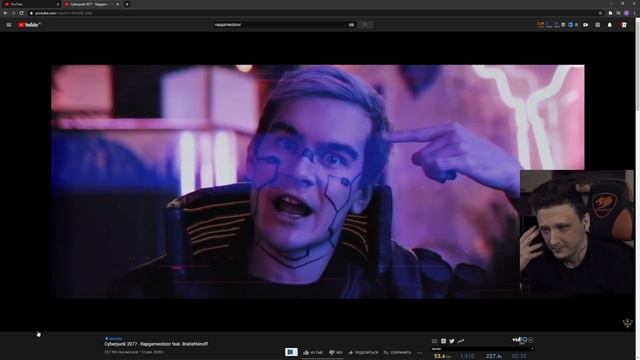Viewport: 640px width, 360px height.
Task: Reload the page with the refresh icon
Action: 22,13
